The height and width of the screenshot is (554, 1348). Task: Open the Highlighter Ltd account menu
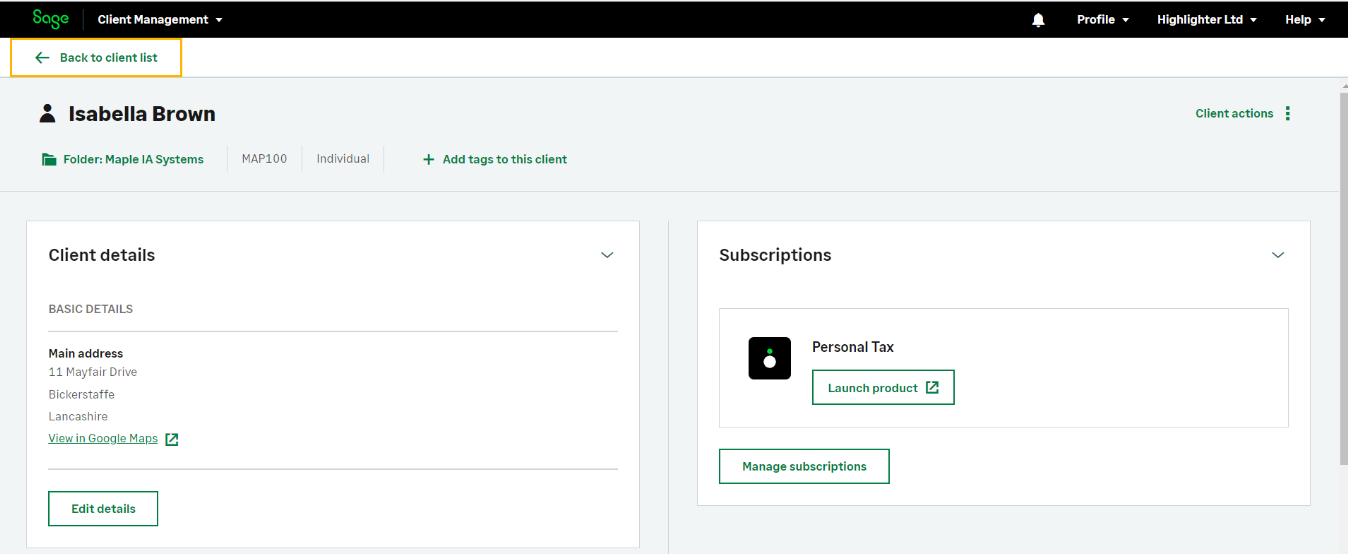point(1206,20)
